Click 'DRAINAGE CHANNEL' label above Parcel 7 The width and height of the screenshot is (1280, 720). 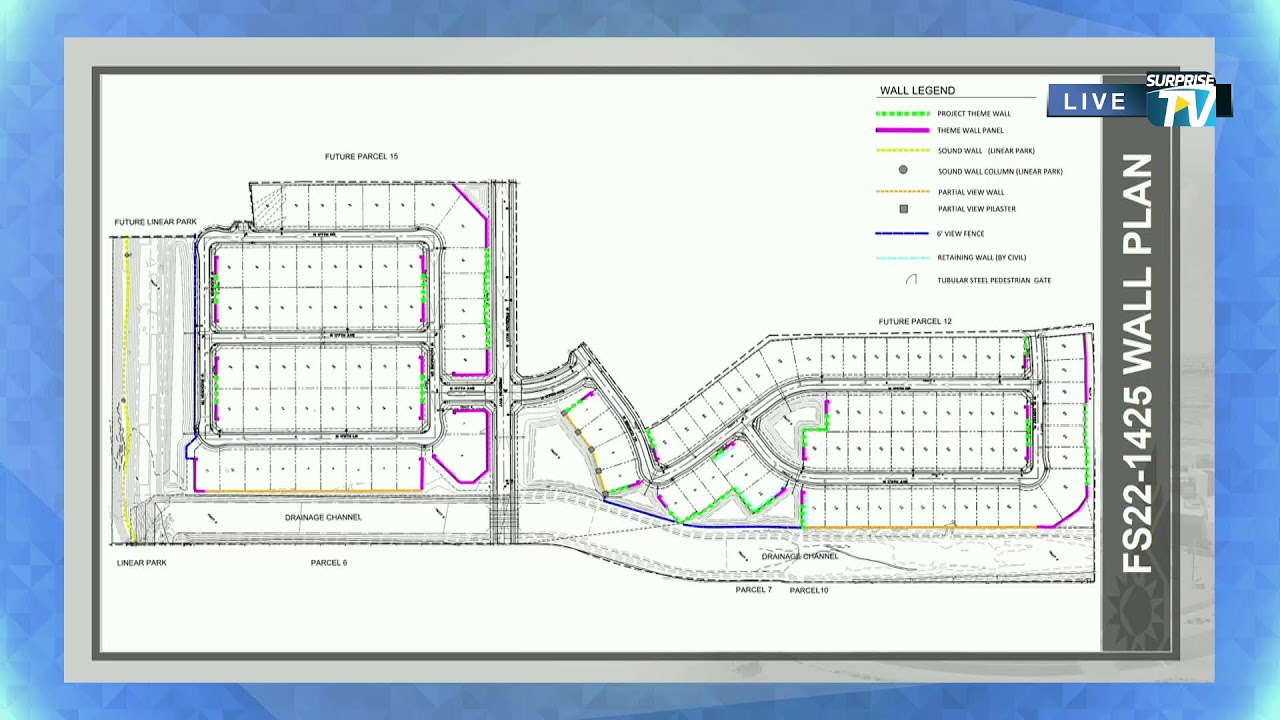800,556
